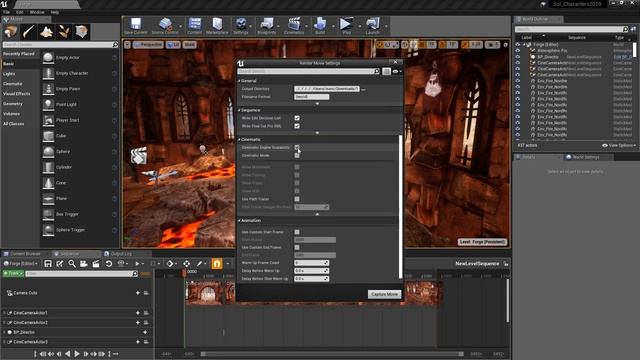Open the Help menu

[54, 12]
